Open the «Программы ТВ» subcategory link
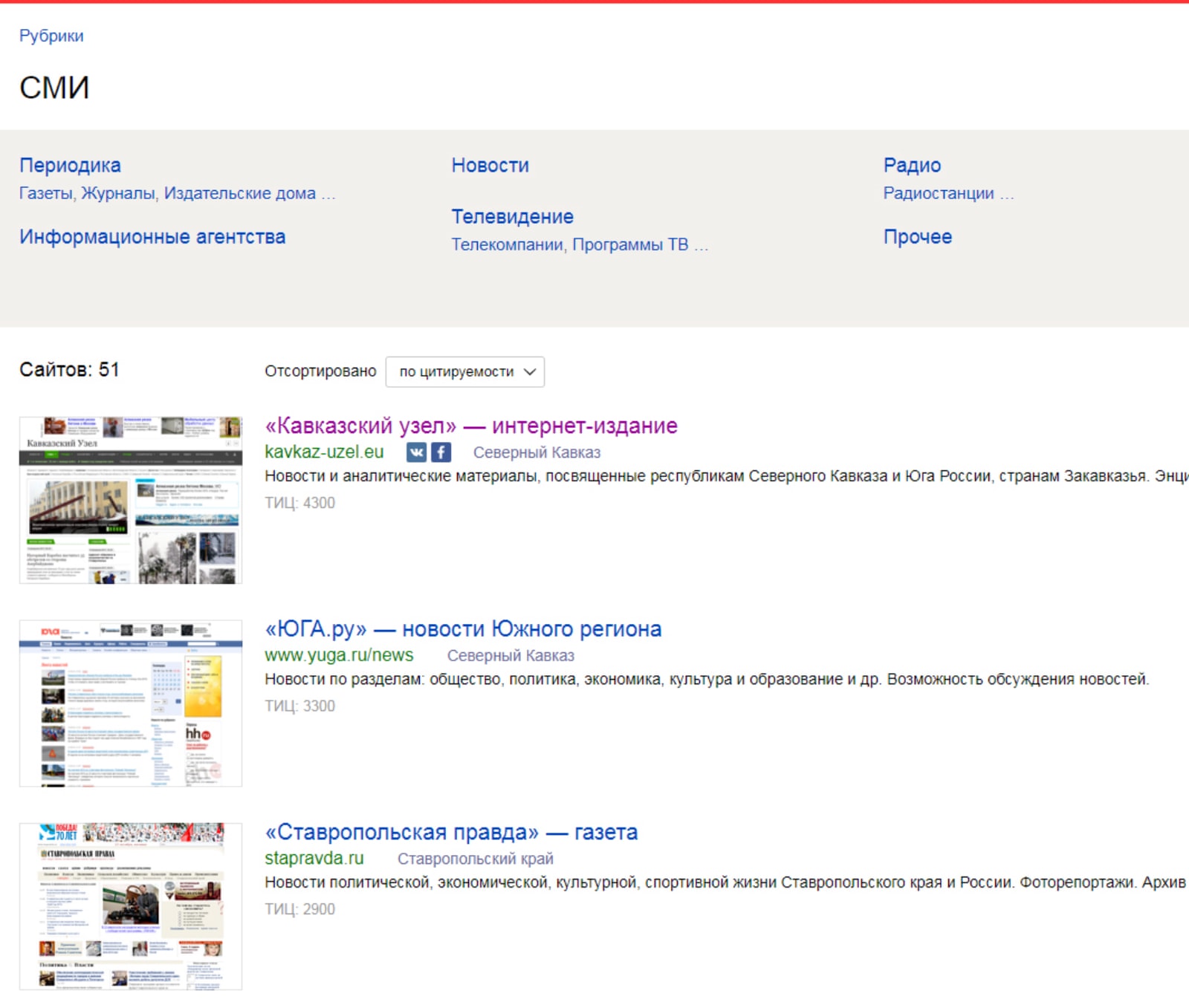This screenshot has height=1008, width=1189. pos(630,244)
